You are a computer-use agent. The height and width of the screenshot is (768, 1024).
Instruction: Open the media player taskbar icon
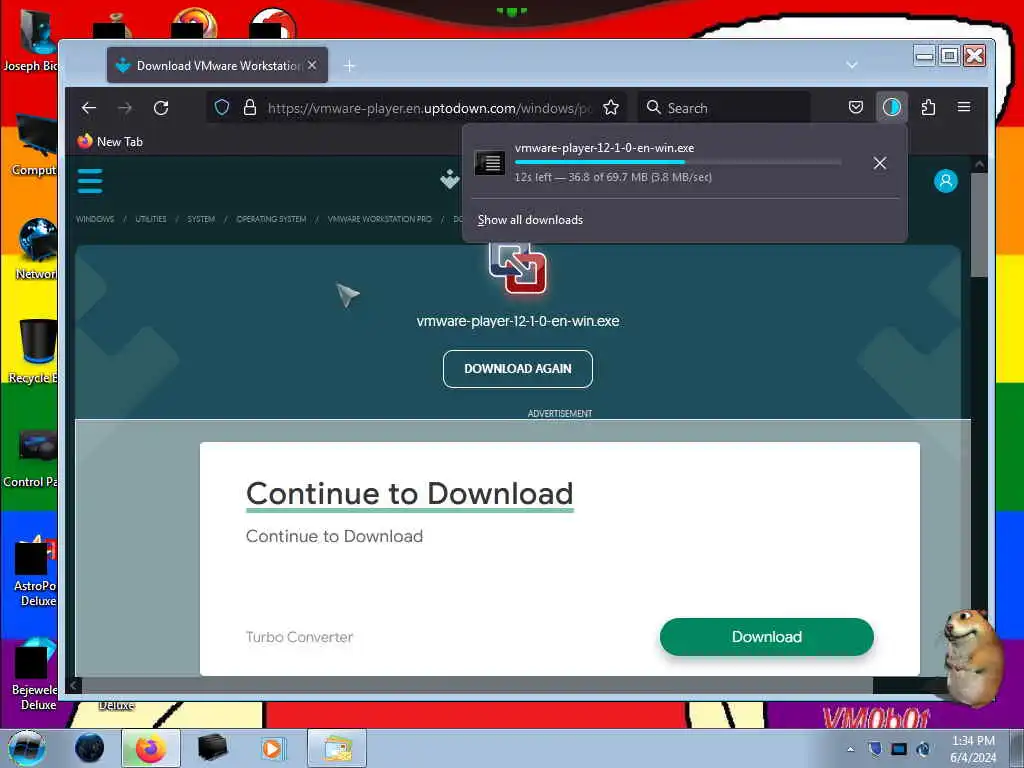point(272,748)
